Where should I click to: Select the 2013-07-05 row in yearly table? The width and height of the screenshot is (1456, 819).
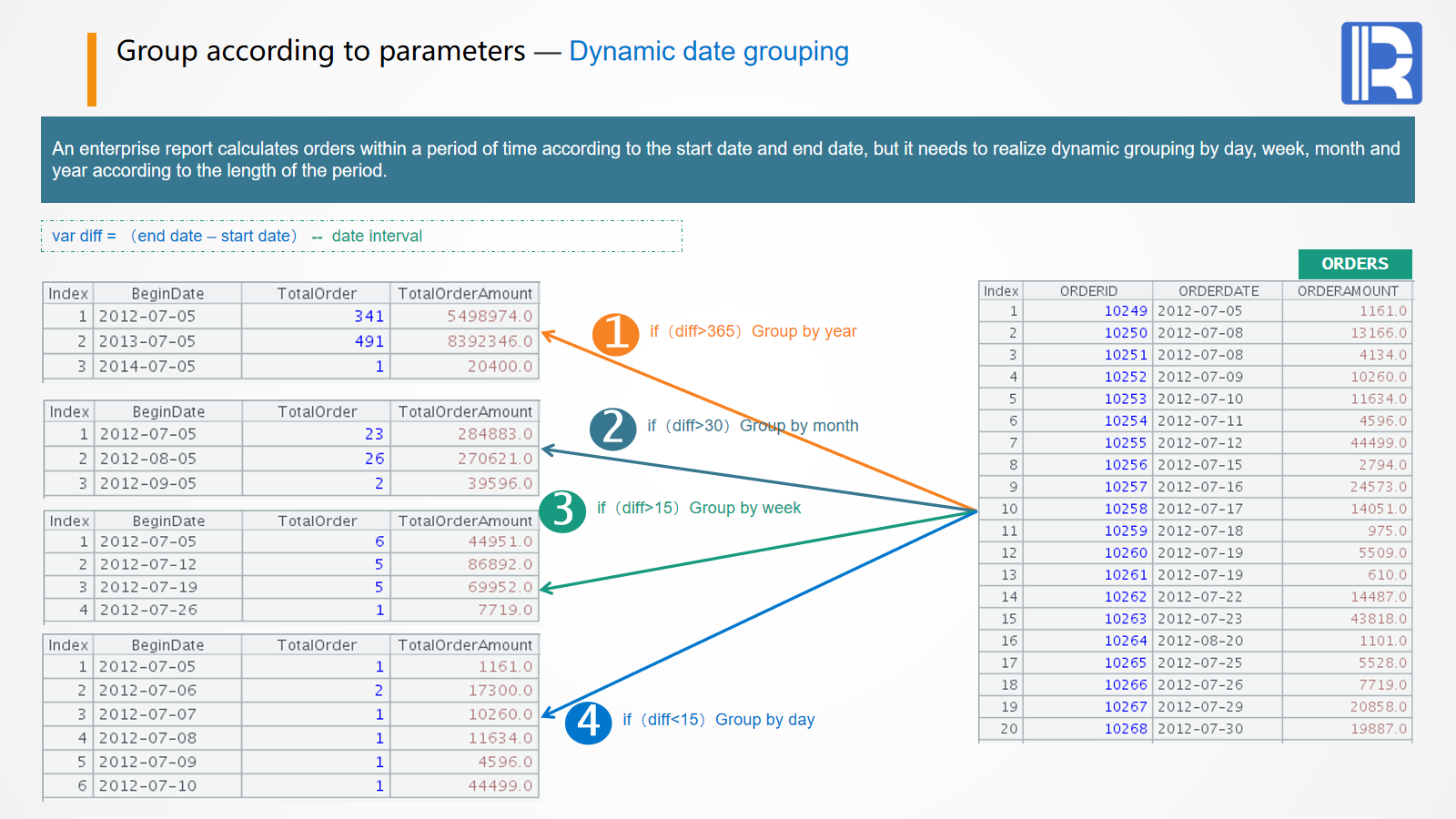coord(147,341)
